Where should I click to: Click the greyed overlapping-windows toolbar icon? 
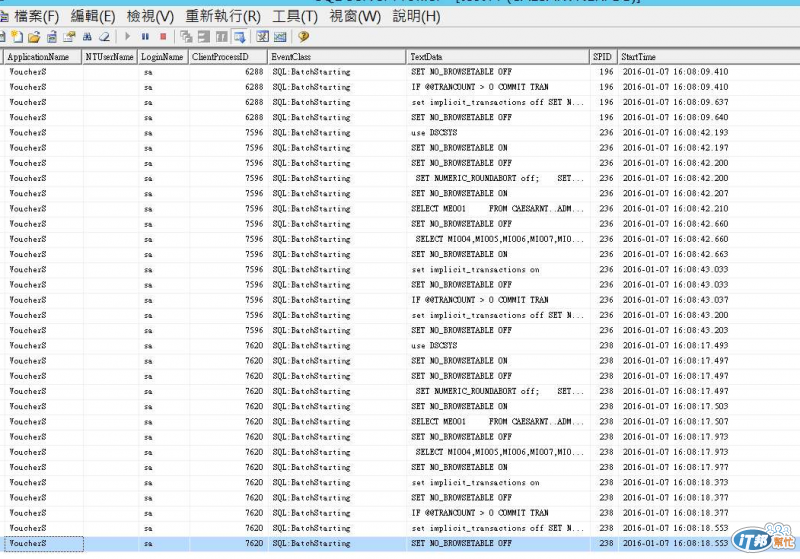point(186,37)
